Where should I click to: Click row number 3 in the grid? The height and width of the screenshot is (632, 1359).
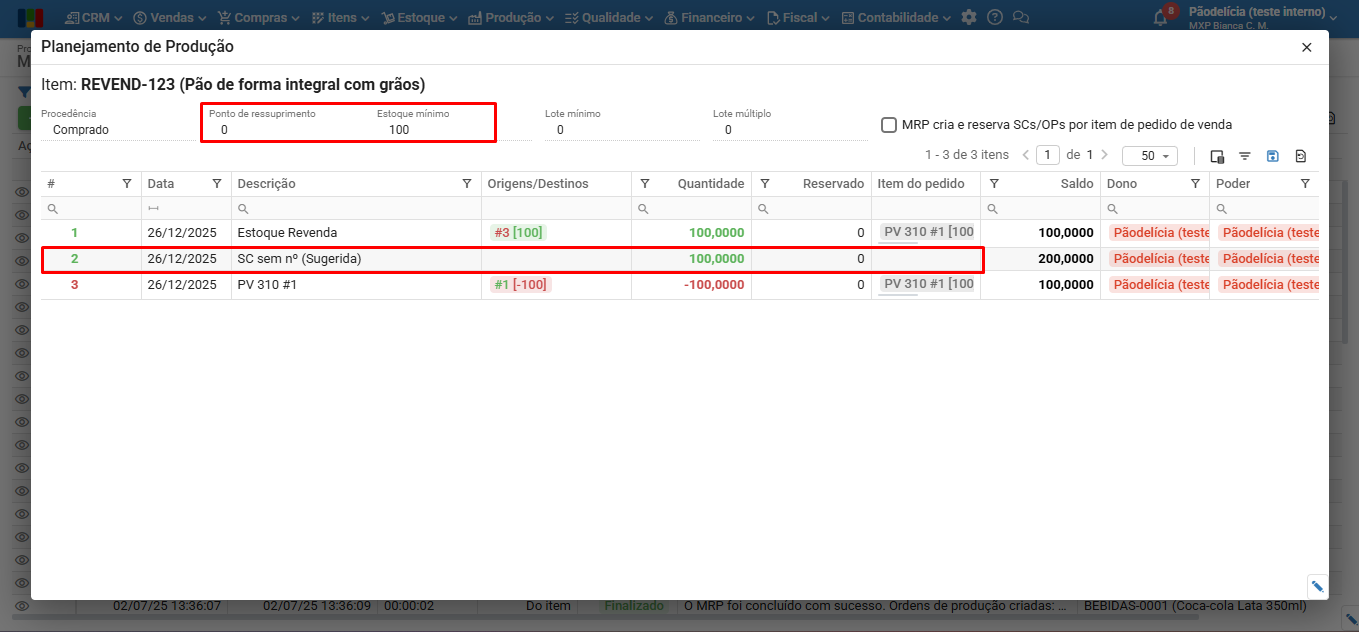tap(74, 284)
